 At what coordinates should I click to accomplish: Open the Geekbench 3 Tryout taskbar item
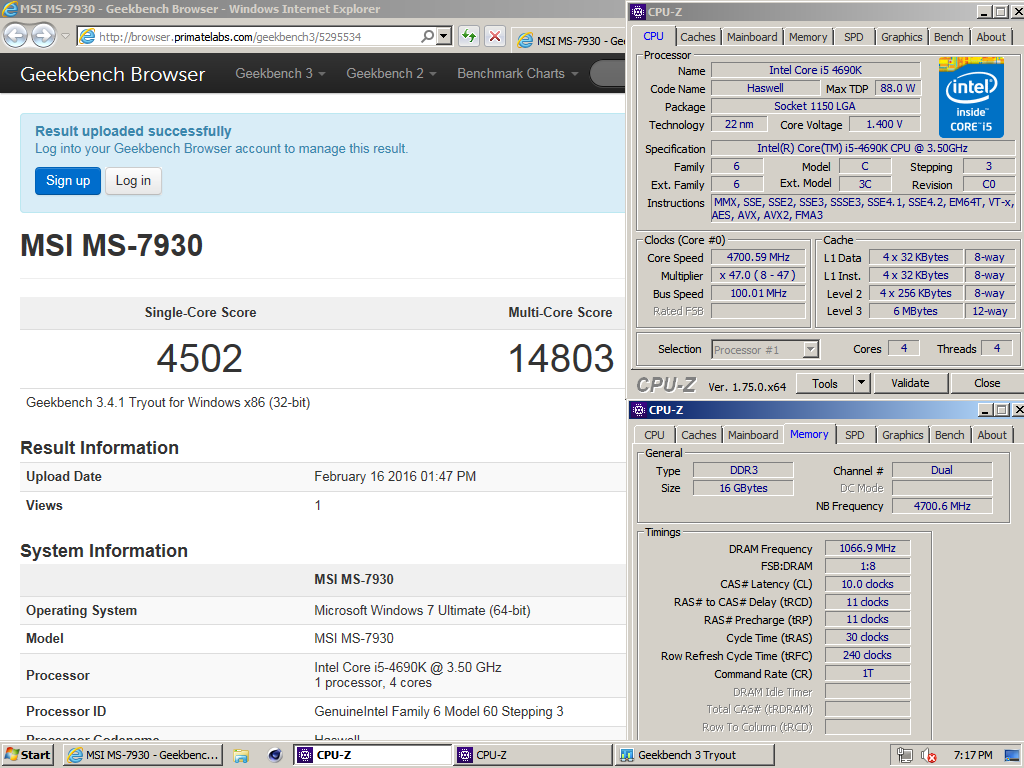[694, 755]
